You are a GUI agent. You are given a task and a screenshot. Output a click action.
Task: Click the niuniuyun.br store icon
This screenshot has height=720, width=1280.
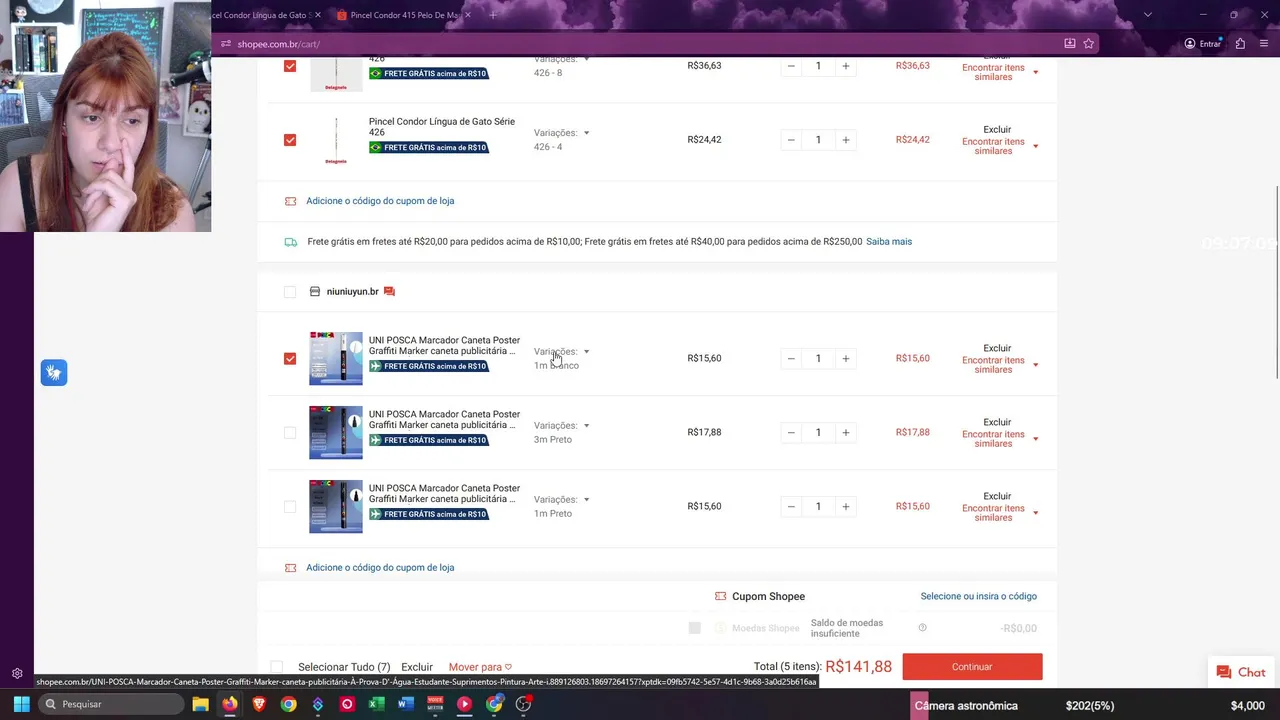pos(315,292)
